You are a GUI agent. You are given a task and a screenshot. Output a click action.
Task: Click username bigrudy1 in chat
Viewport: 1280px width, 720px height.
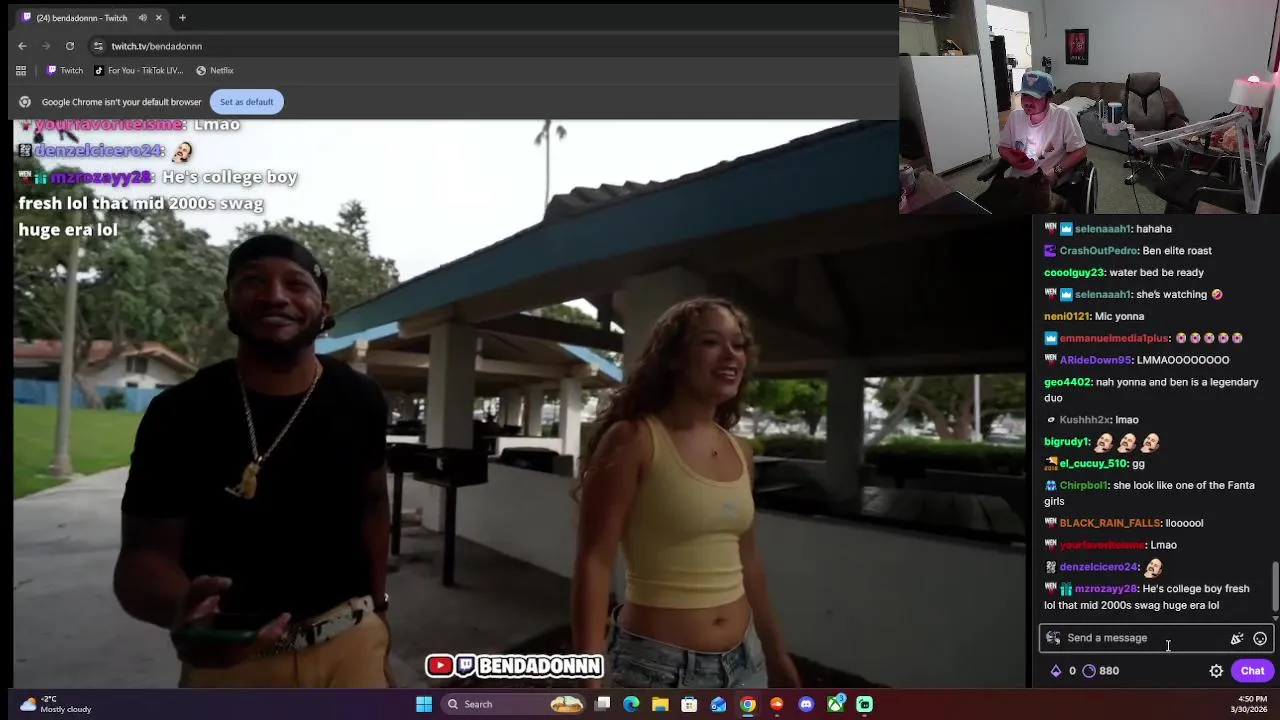[x=1066, y=442]
